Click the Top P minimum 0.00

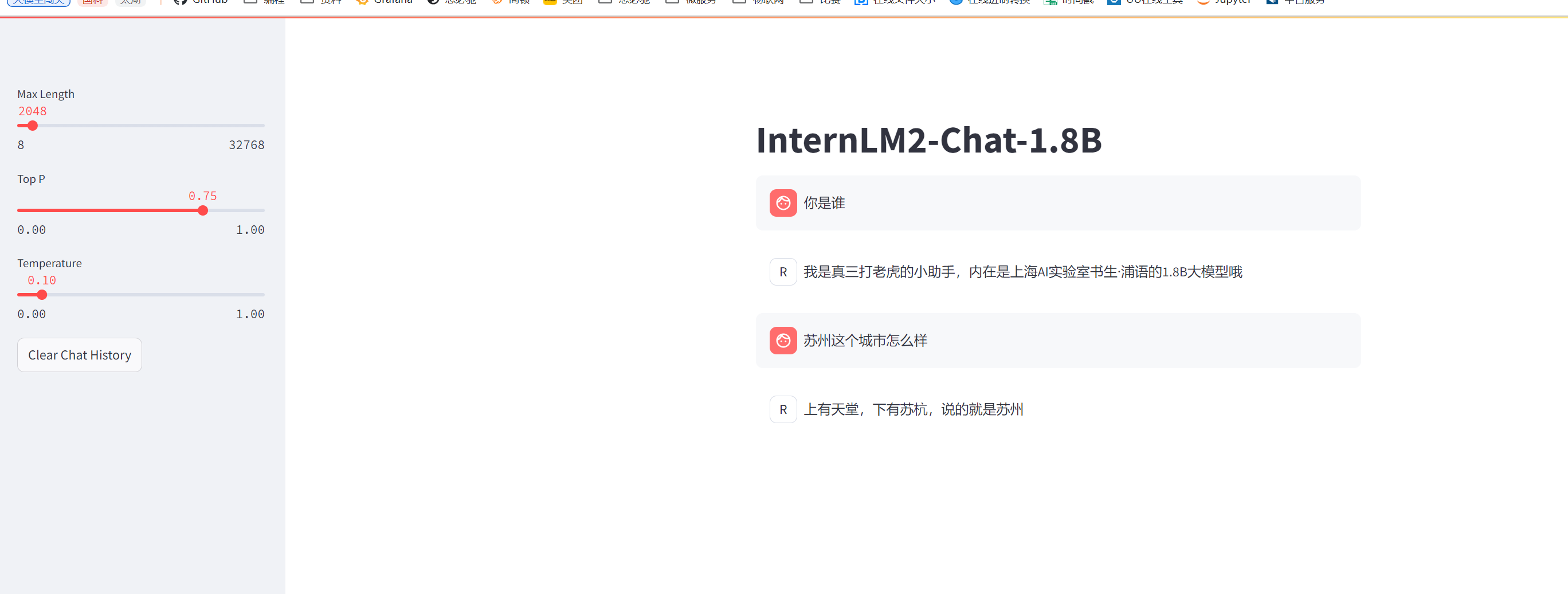tap(32, 230)
